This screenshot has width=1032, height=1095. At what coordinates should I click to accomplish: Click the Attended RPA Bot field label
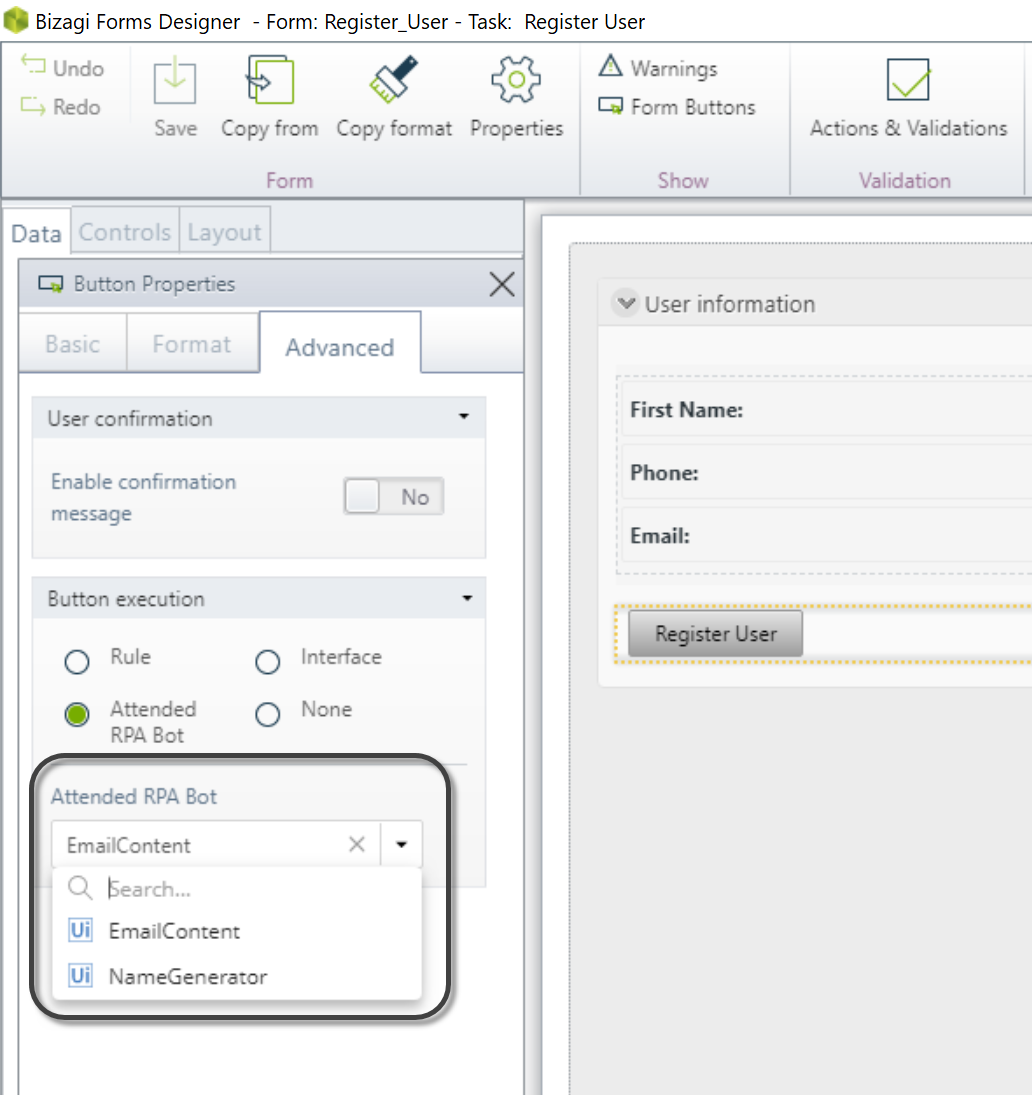coord(133,796)
